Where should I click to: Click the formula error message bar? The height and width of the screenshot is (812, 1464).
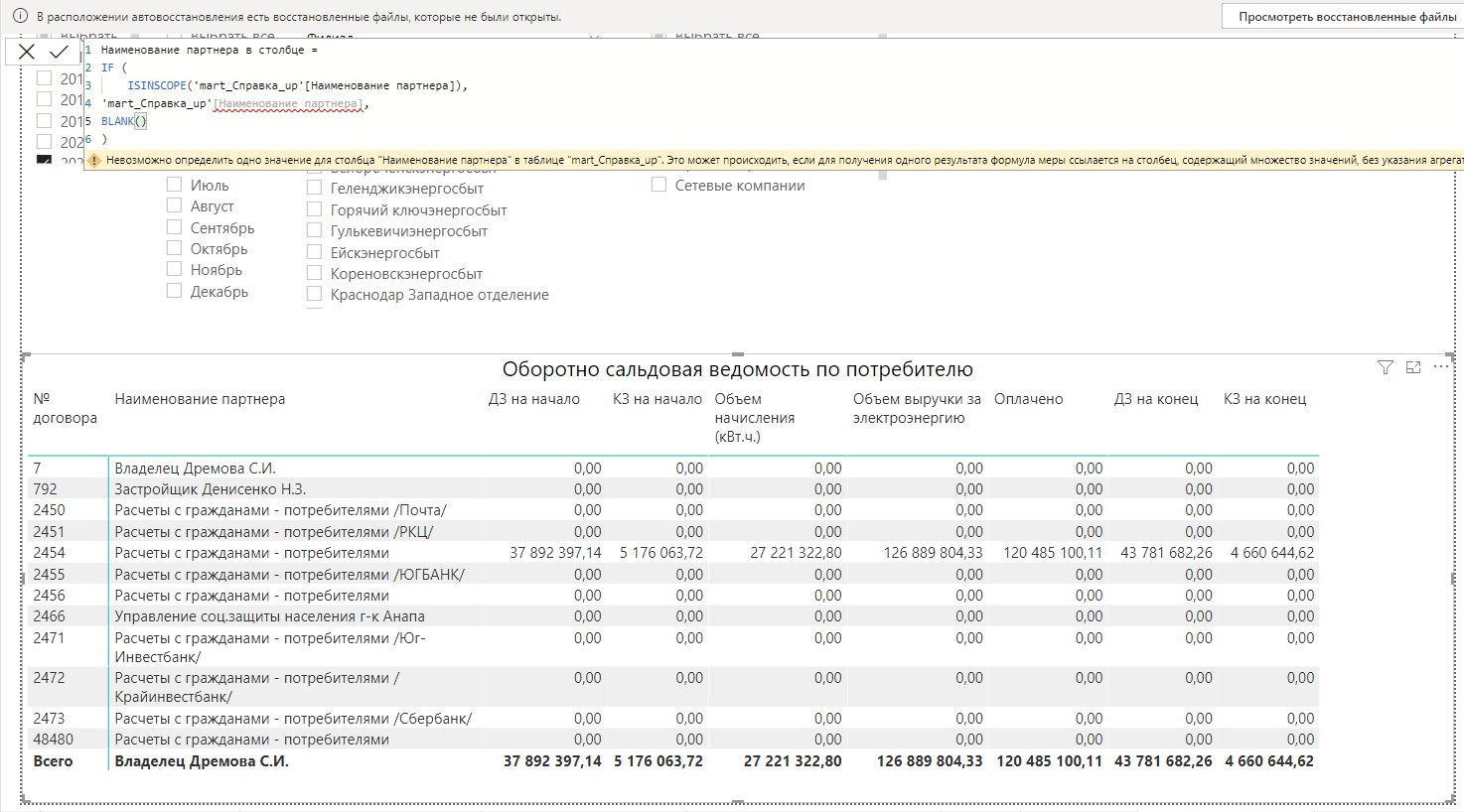[x=774, y=160]
